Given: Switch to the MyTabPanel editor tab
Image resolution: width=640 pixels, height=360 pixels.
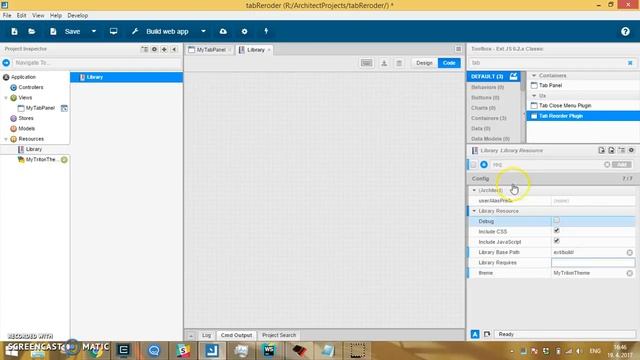Looking at the screenshot, I should coord(211,50).
